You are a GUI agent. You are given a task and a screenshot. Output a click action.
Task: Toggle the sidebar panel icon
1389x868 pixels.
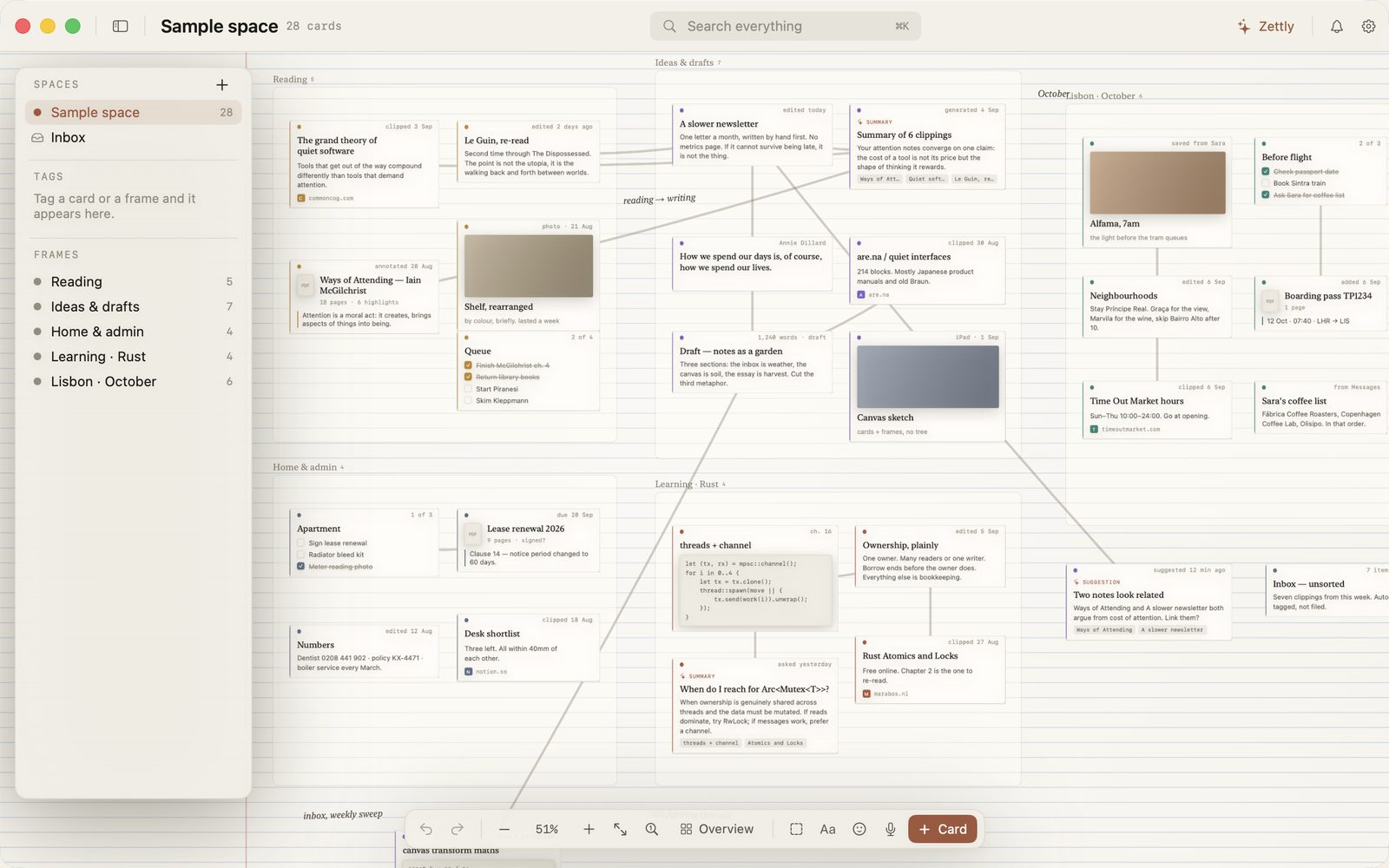[121, 26]
